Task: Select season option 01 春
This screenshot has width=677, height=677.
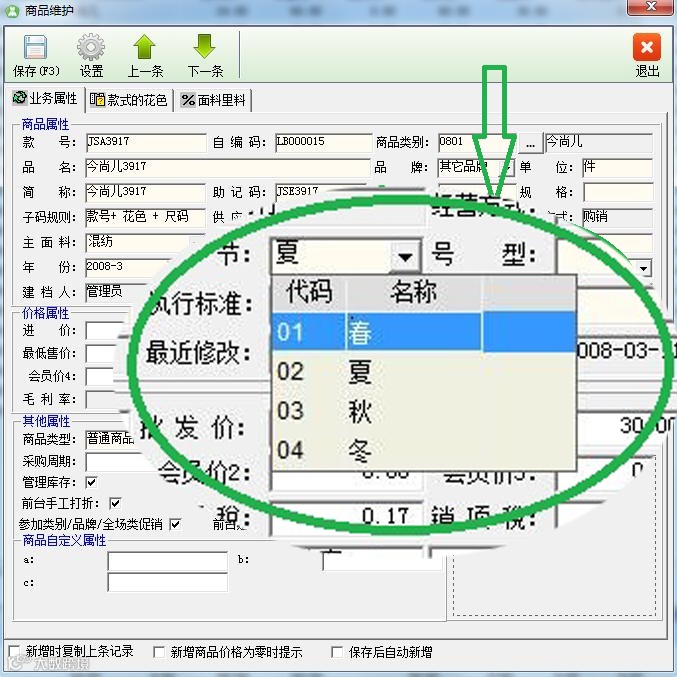Action: (x=424, y=332)
